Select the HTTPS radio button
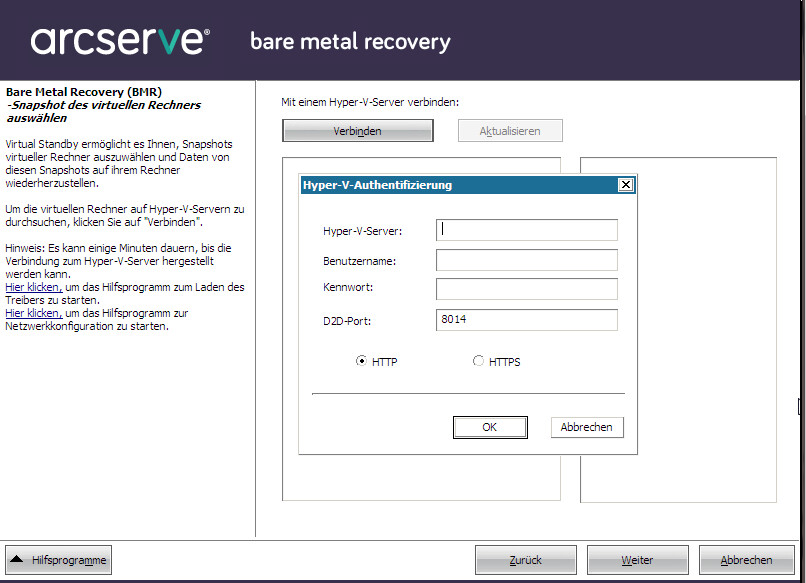806x583 pixels. [478, 361]
